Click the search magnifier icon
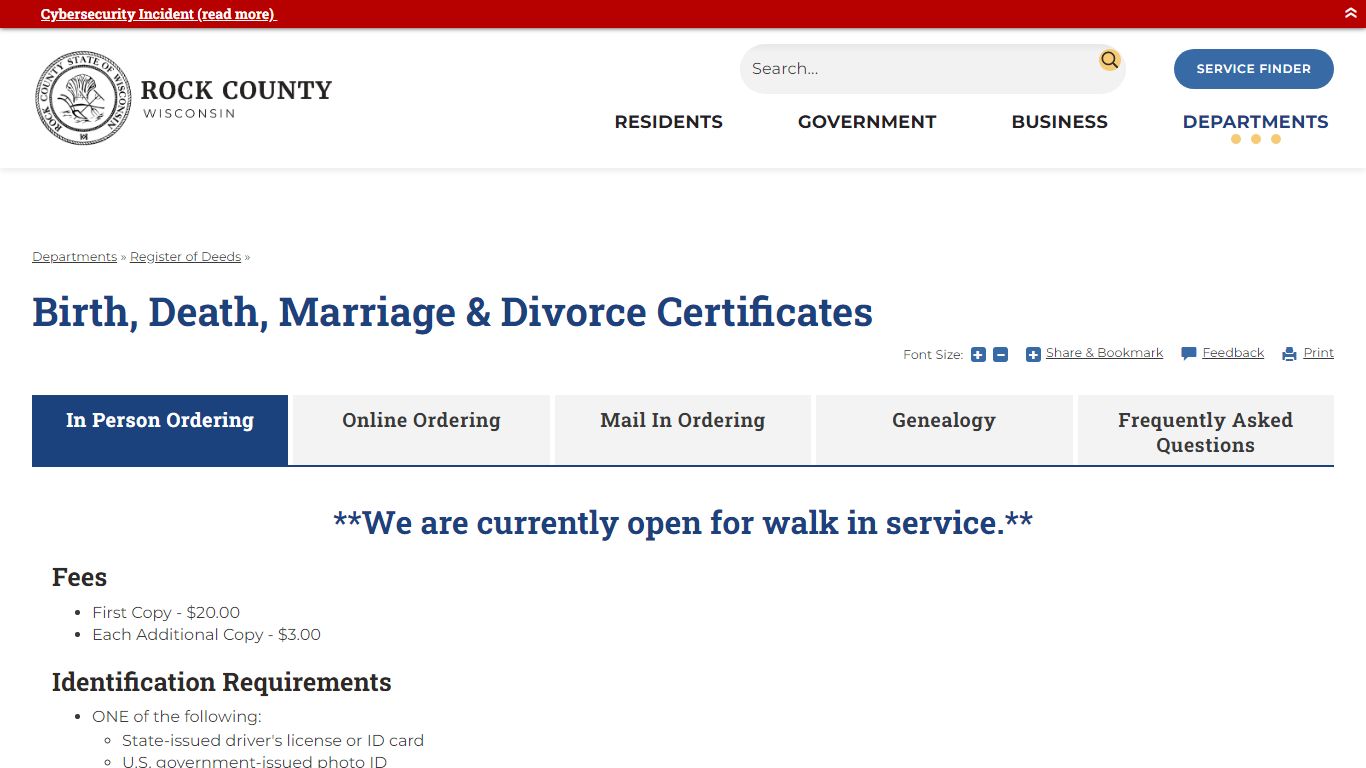This screenshot has height=768, width=1366. 1109,60
